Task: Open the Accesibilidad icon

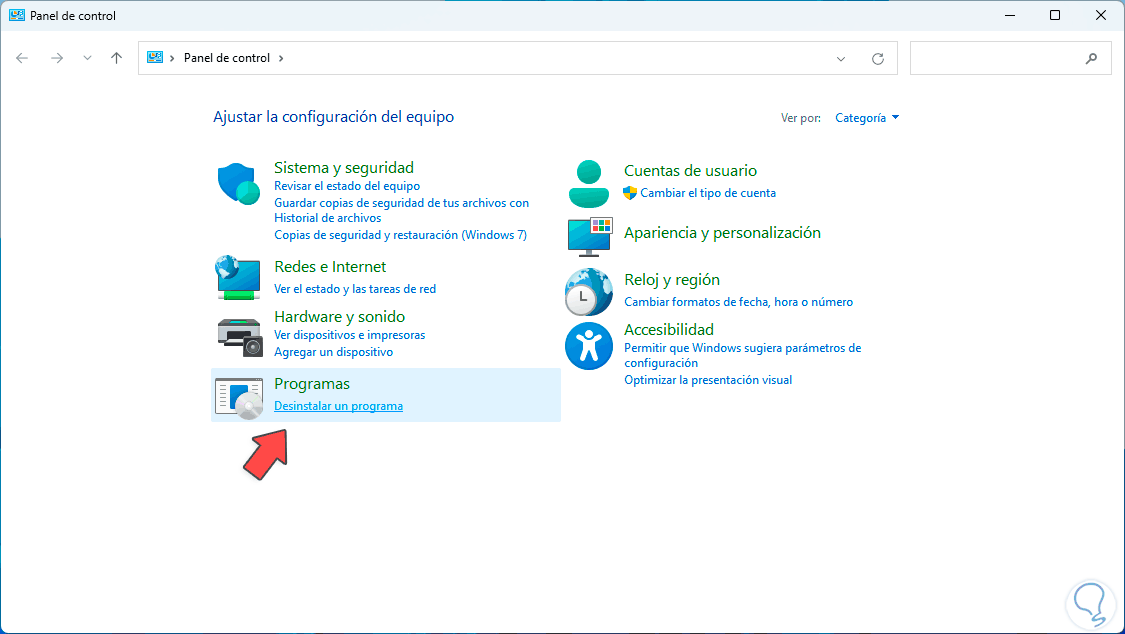Action: pyautogui.click(x=588, y=346)
